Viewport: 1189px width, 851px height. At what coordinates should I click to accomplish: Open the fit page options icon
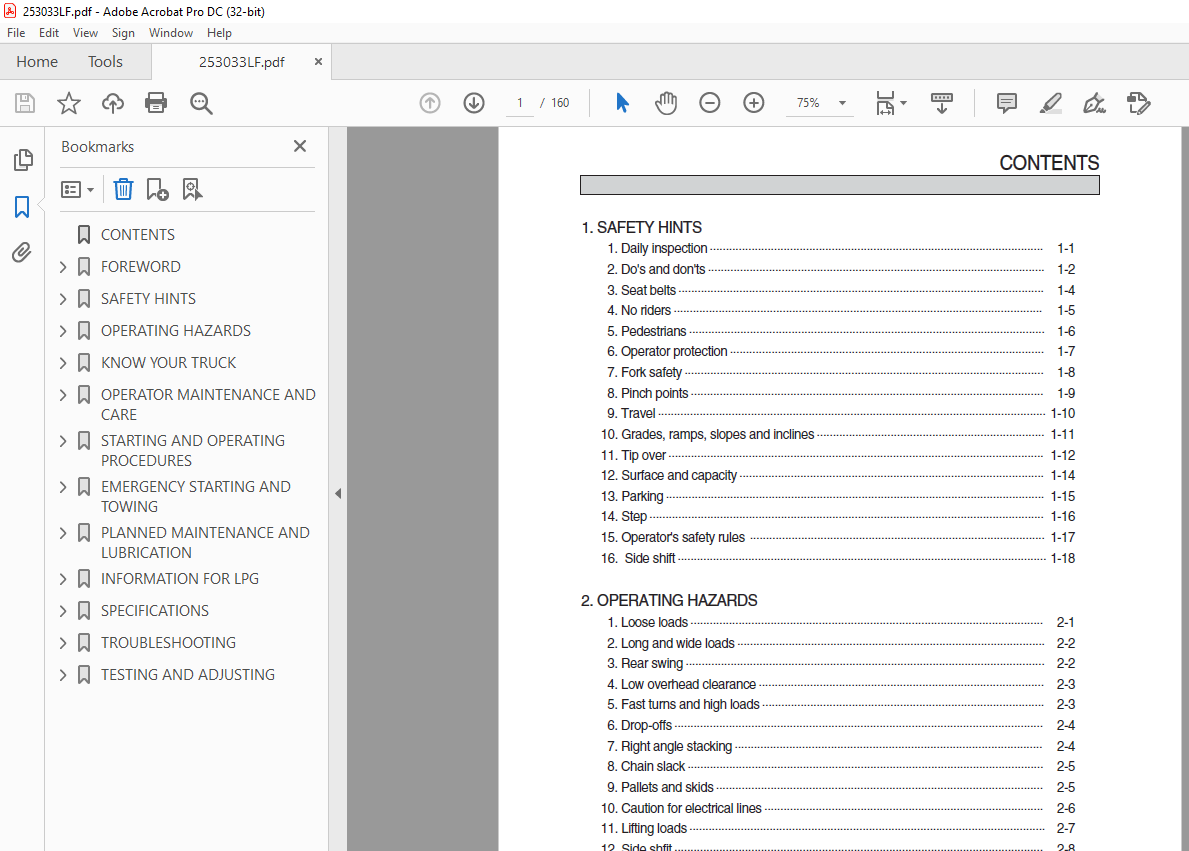pyautogui.click(x=890, y=103)
